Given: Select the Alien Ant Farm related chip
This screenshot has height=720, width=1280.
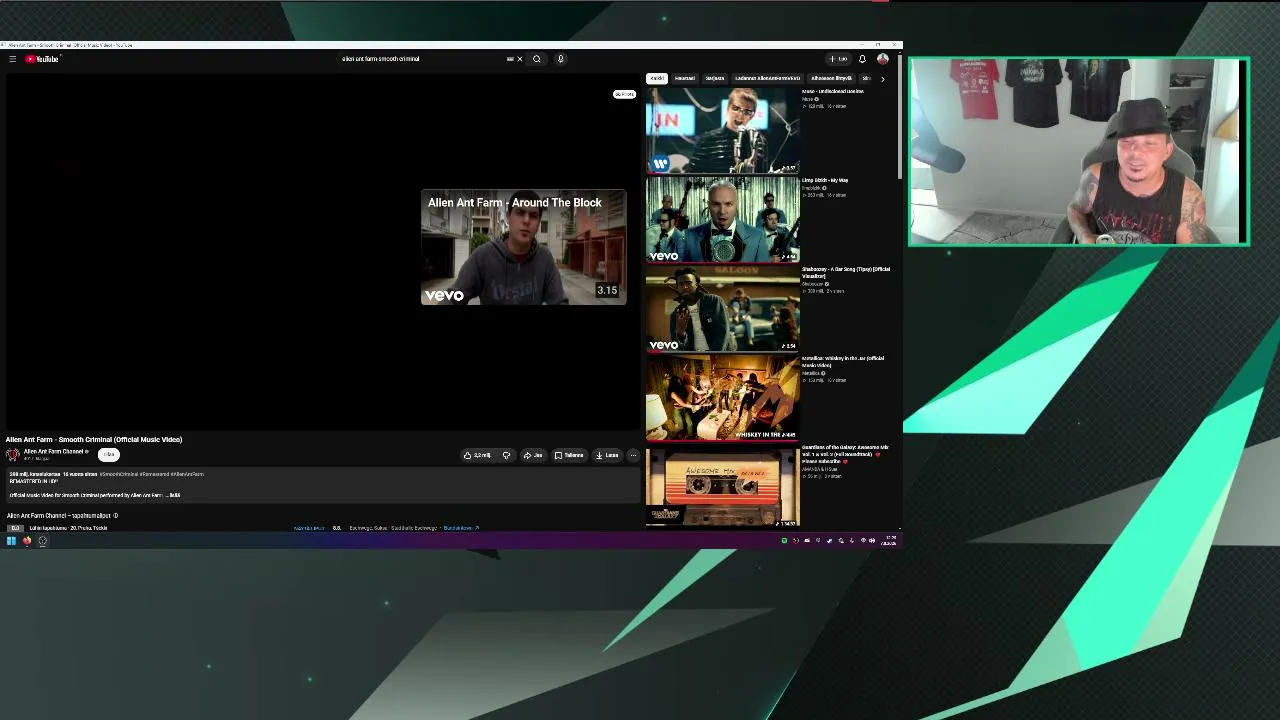Looking at the screenshot, I should point(768,78).
